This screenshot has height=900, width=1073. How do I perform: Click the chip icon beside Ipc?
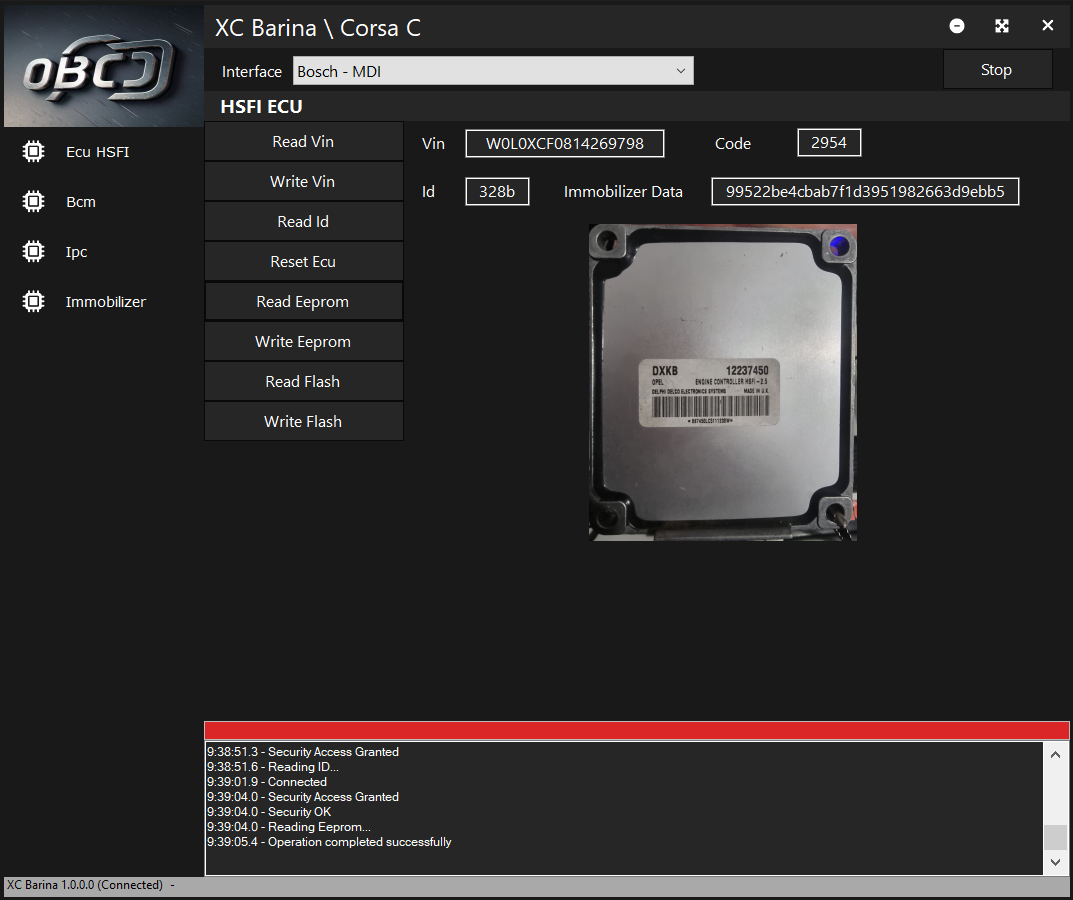tap(33, 252)
